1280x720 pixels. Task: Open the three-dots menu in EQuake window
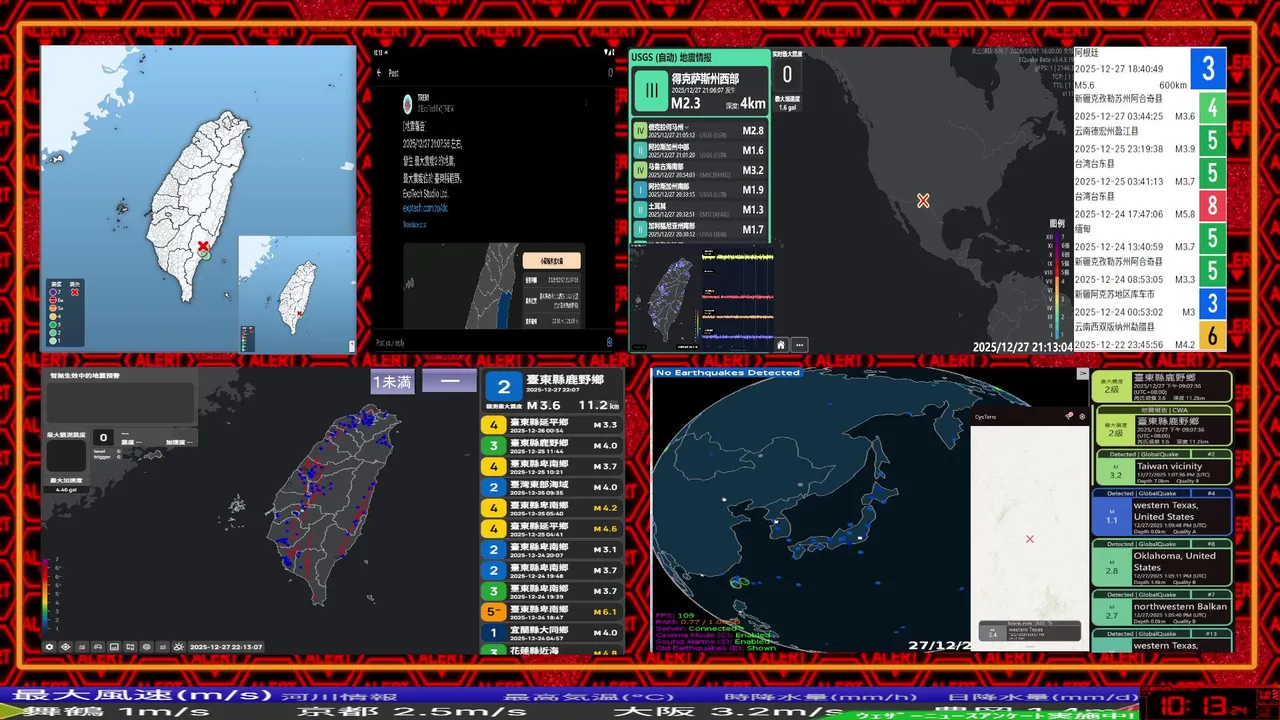(x=799, y=344)
